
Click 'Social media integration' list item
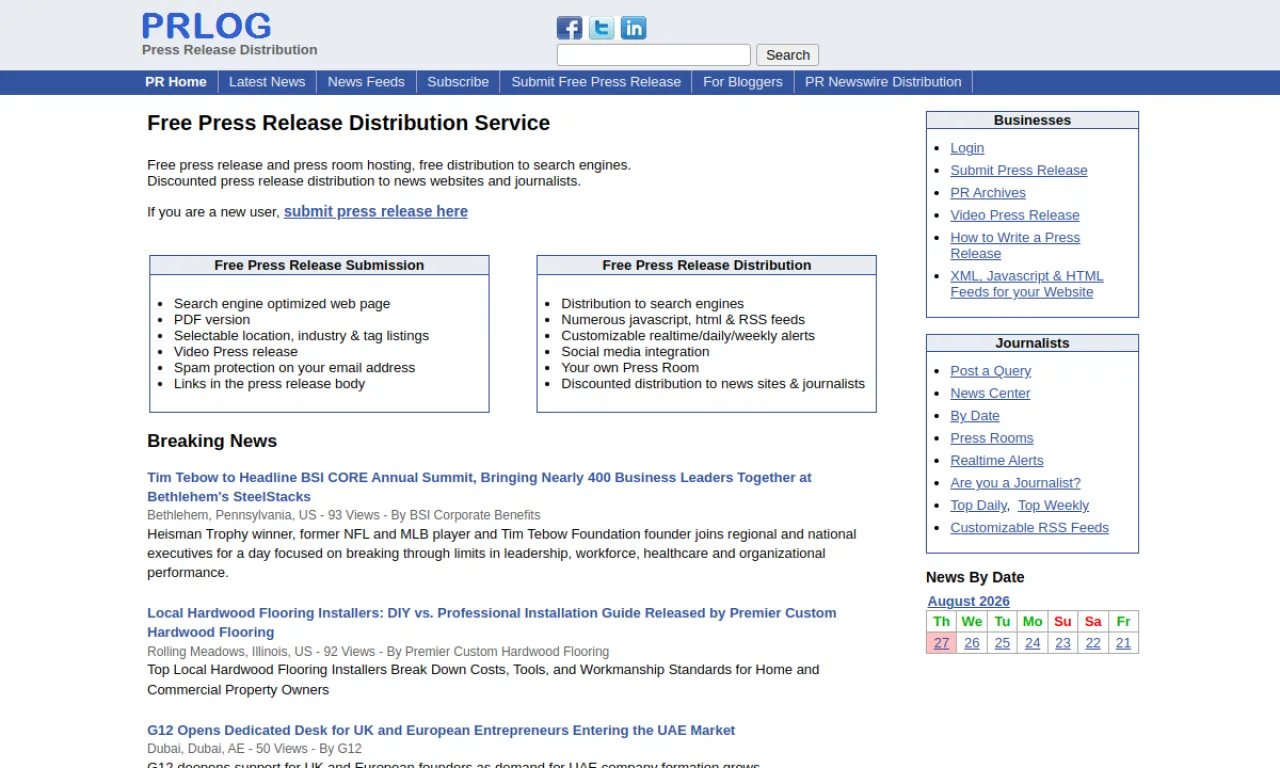[x=635, y=351]
